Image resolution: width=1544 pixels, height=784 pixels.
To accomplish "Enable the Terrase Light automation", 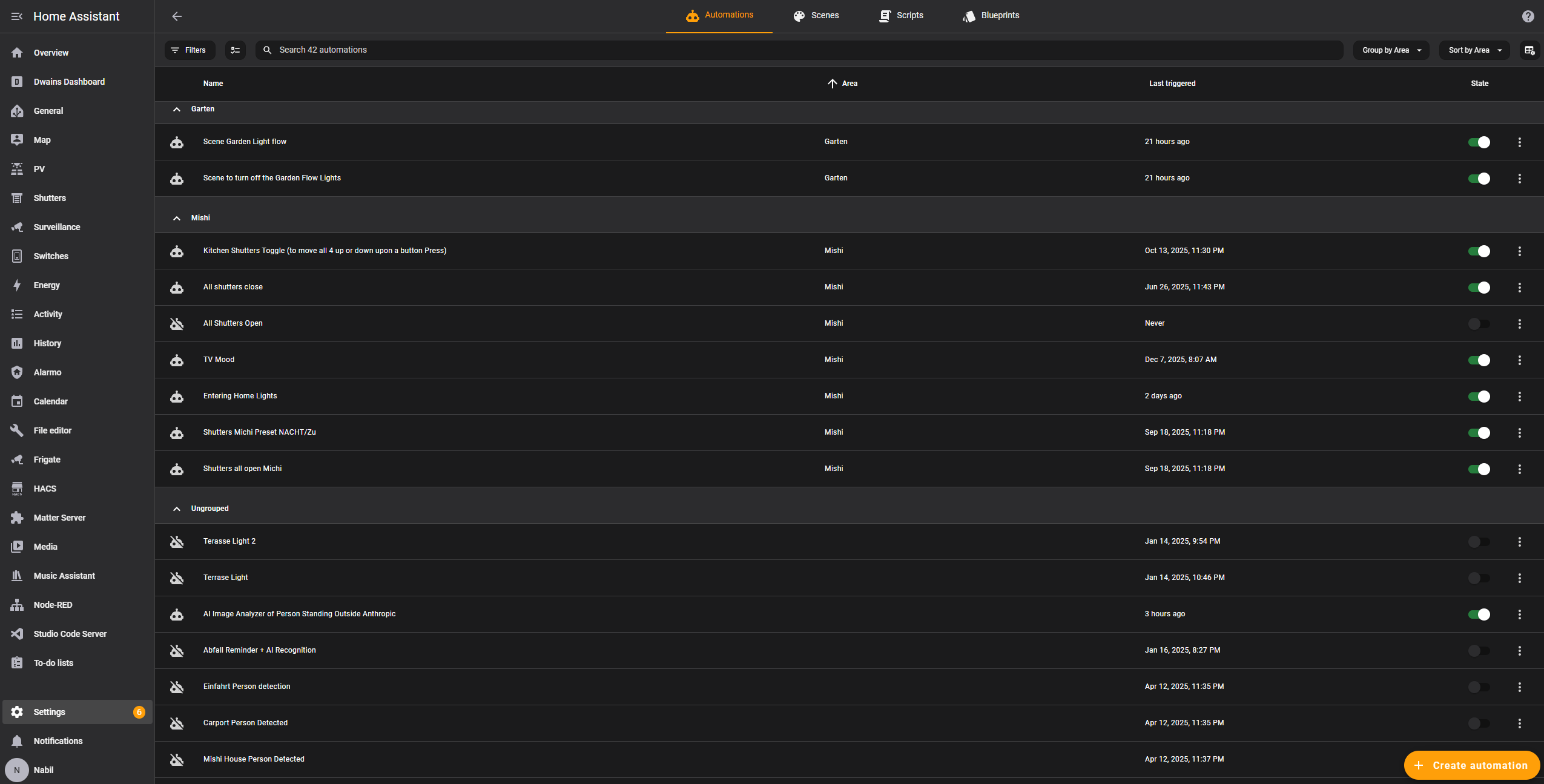I will 1478,578.
